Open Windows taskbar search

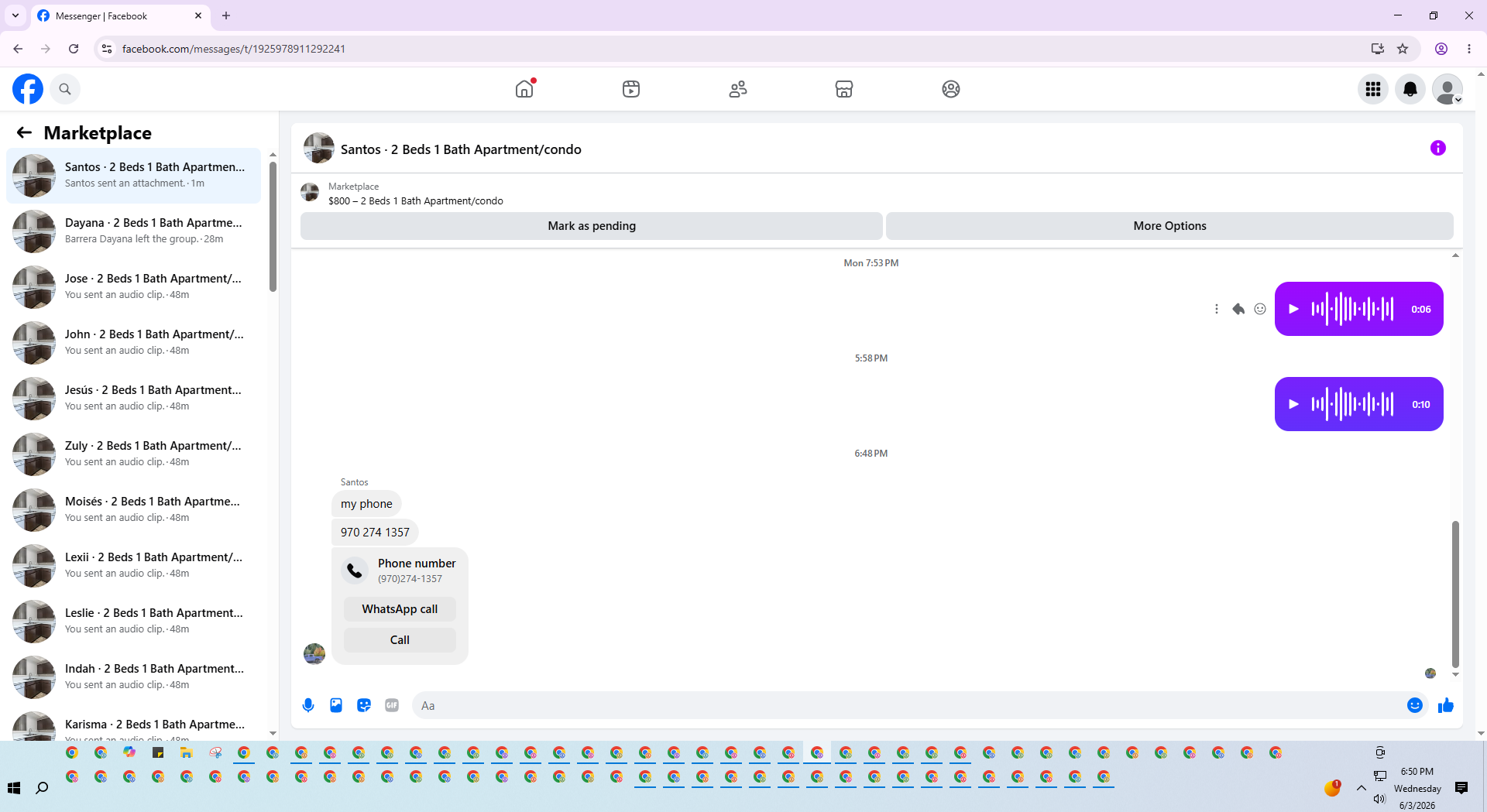[x=42, y=788]
